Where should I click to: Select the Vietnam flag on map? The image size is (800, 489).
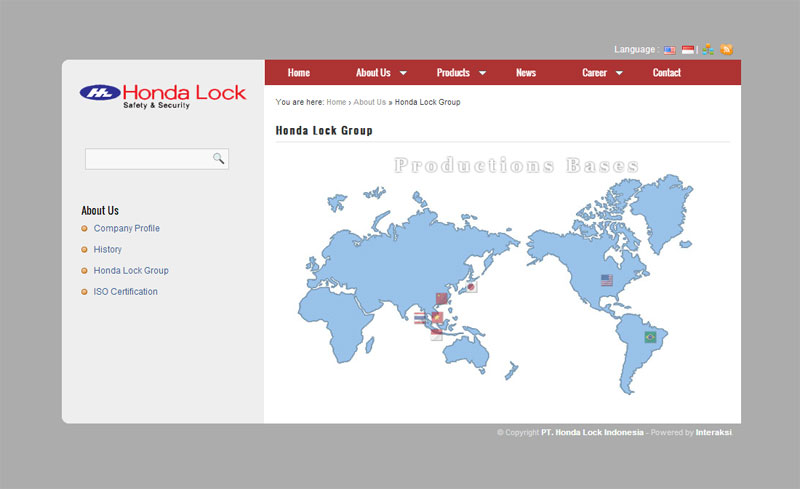pyautogui.click(x=437, y=318)
